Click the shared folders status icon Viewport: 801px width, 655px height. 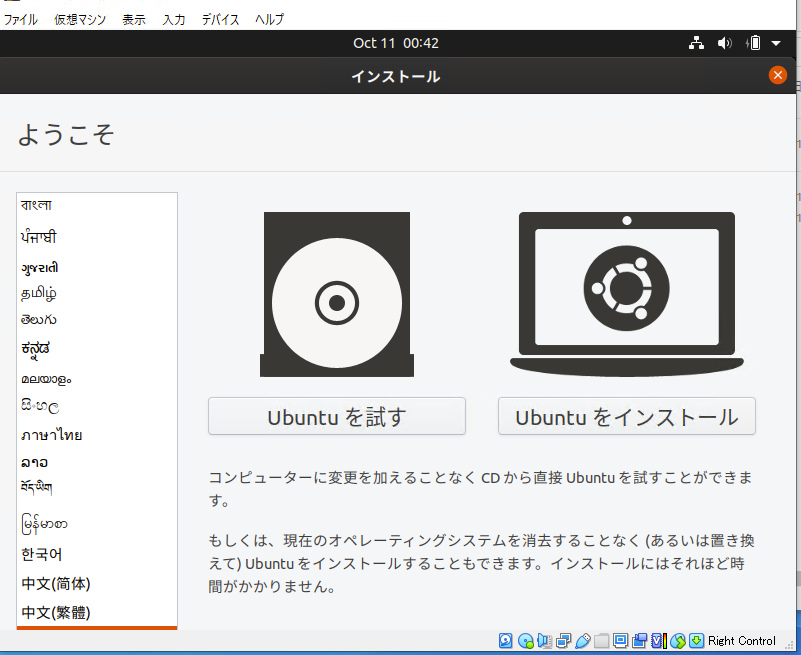click(x=601, y=640)
